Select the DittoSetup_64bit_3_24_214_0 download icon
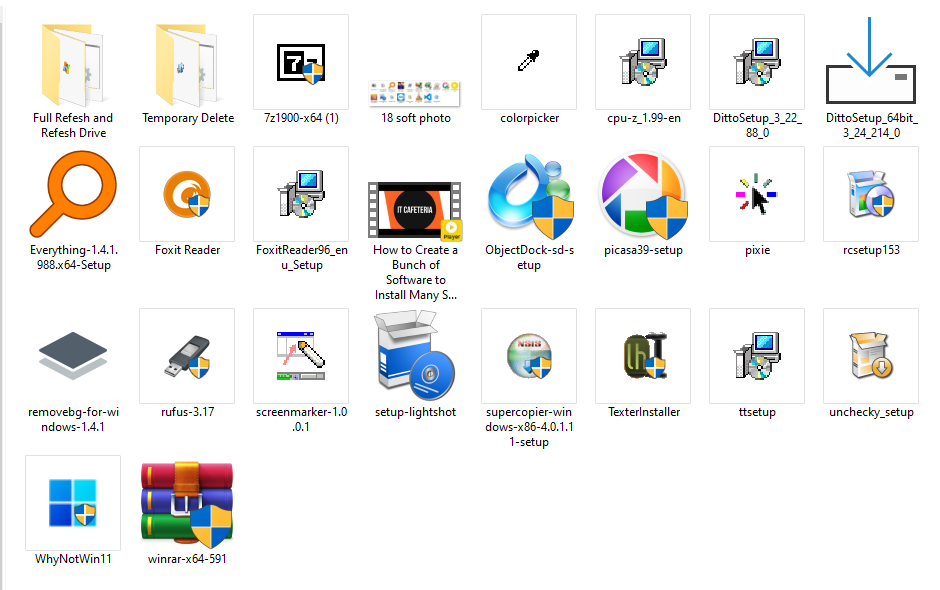 (x=870, y=61)
